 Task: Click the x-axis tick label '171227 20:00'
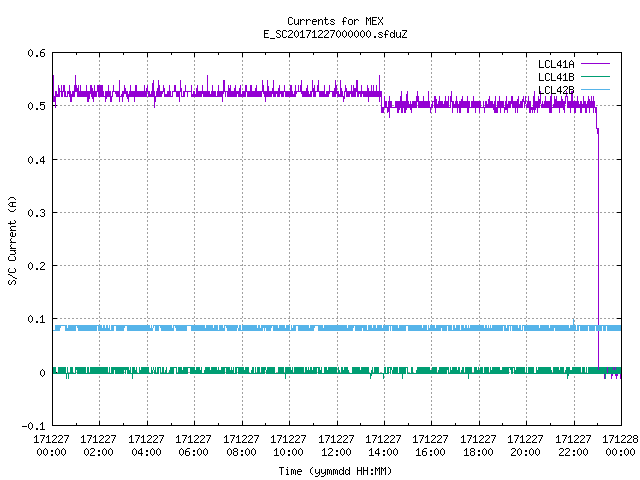point(525,445)
